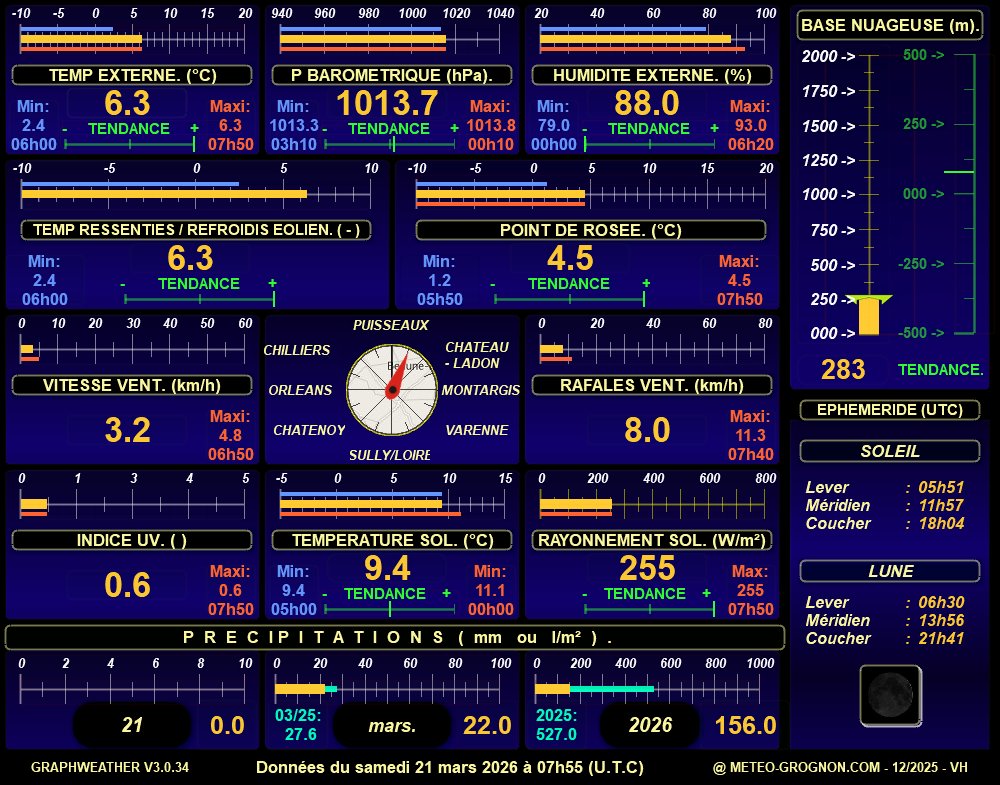Click the yellow cloud base level marker
This screenshot has width=1000, height=785.
tap(869, 313)
